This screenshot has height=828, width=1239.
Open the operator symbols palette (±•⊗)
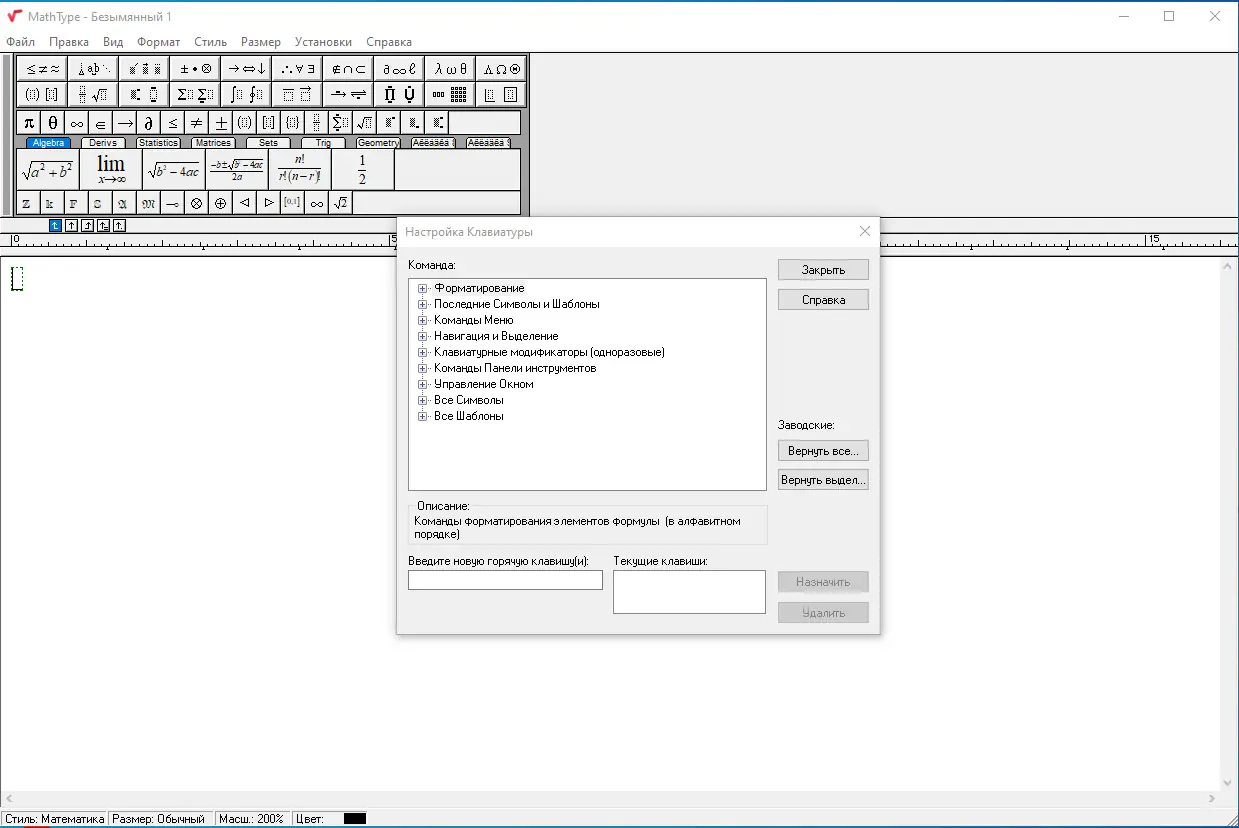195,69
